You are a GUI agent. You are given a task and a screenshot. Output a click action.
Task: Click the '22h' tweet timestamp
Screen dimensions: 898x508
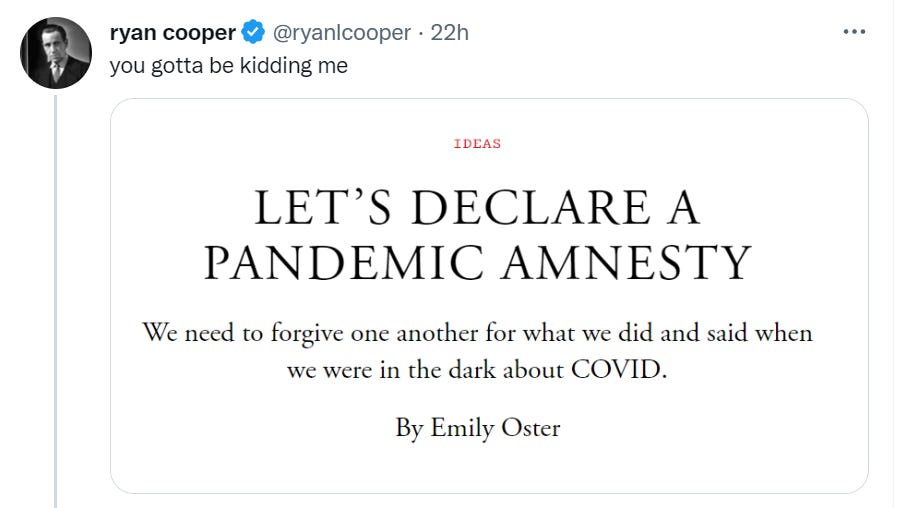[449, 33]
